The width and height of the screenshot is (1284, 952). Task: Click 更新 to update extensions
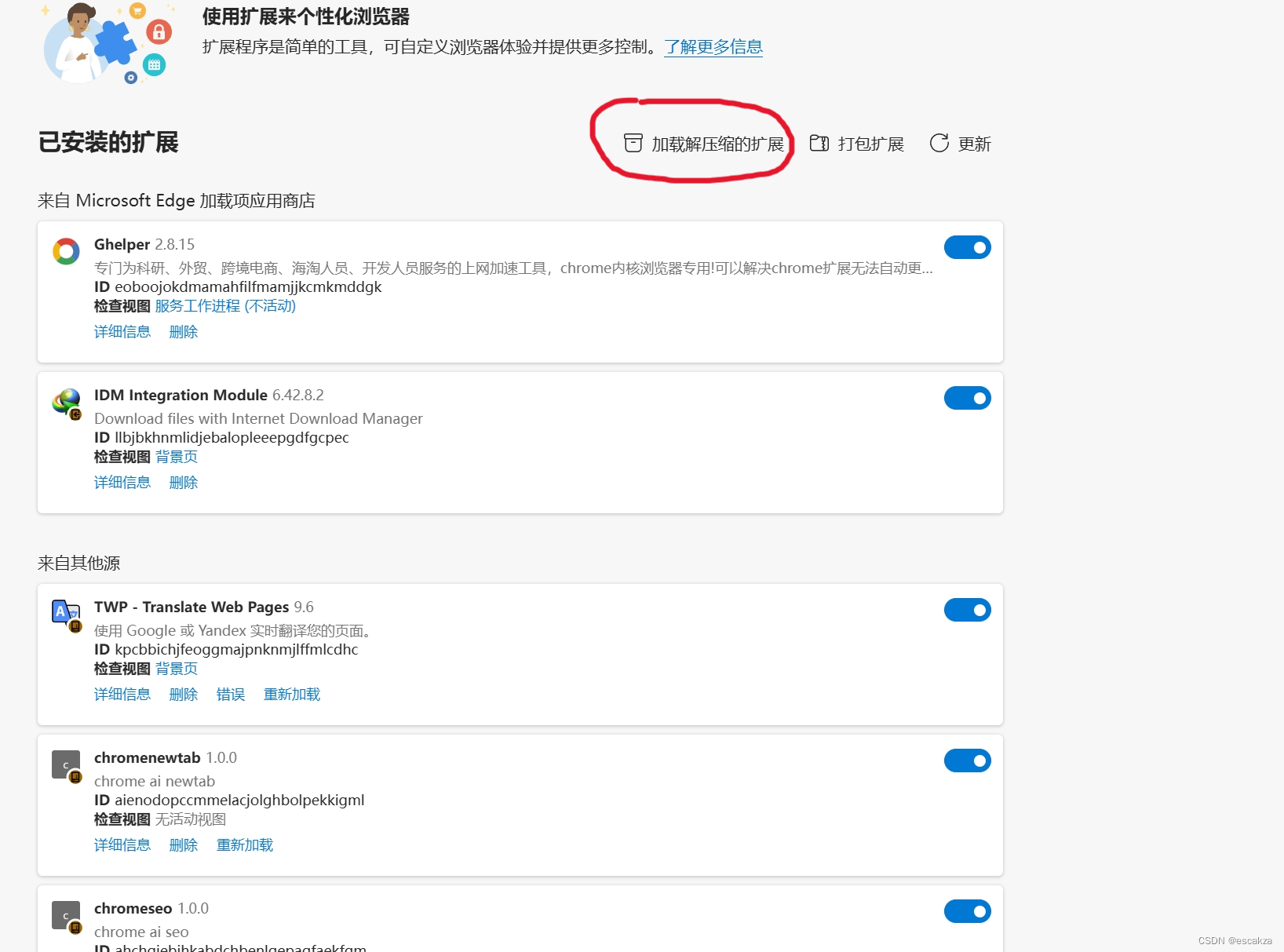(961, 144)
